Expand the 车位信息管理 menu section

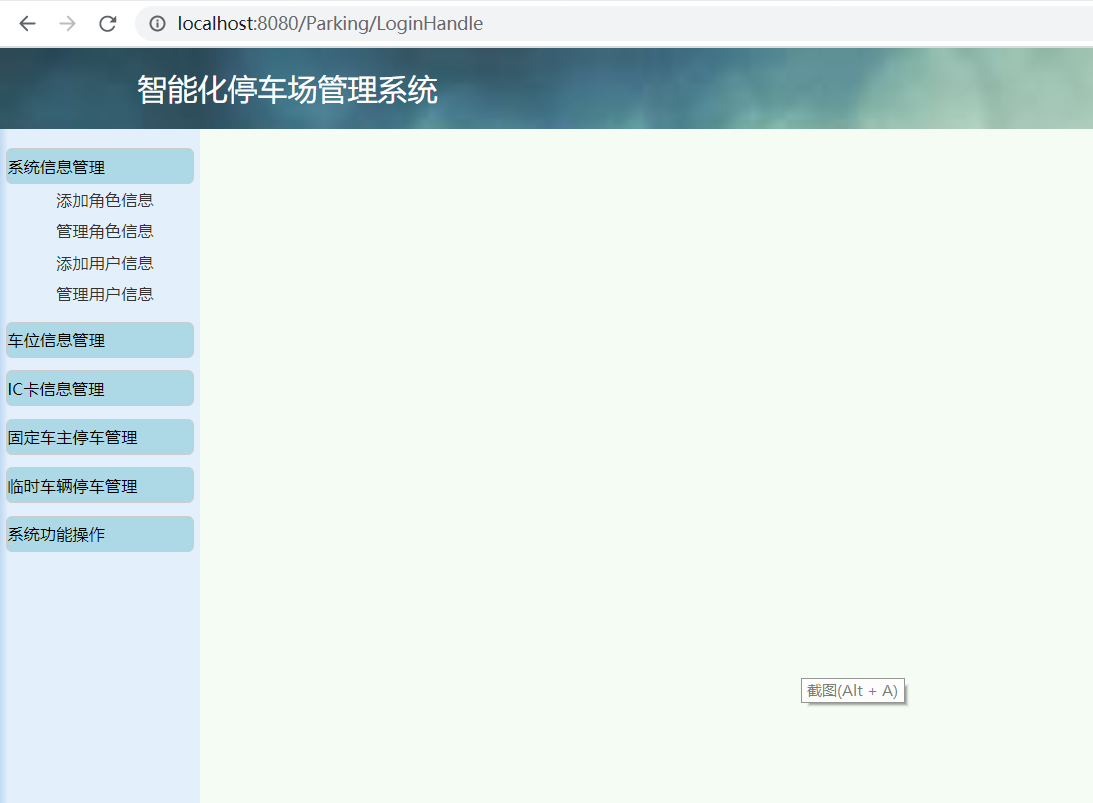[x=100, y=340]
